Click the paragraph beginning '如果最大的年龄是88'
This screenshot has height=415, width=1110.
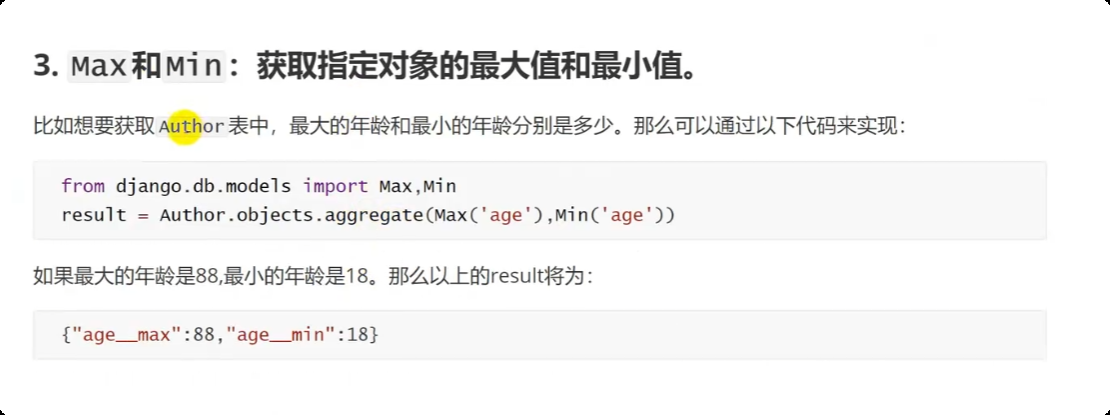311,276
